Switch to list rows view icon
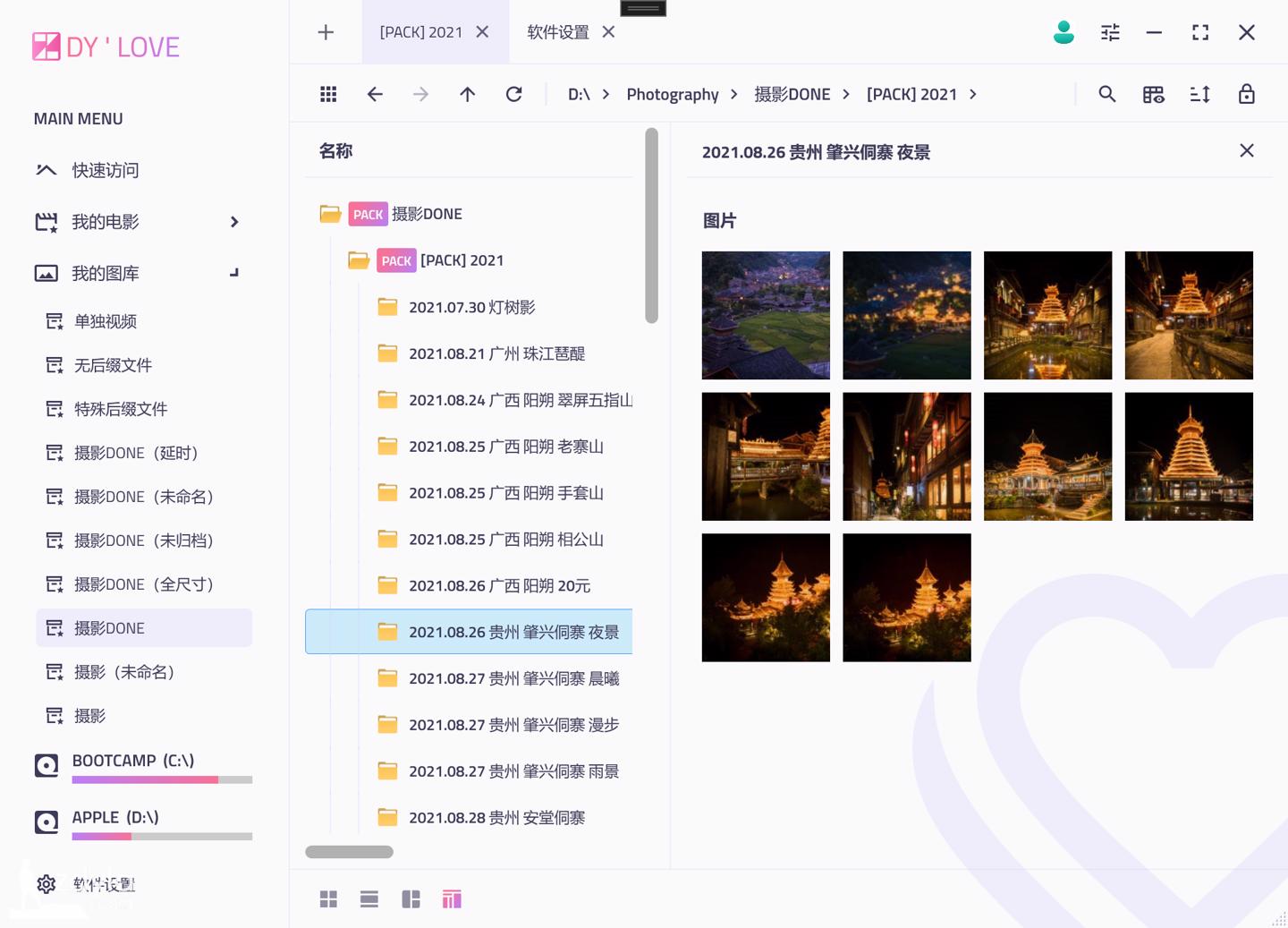Viewport: 1288px width, 928px height. click(x=369, y=899)
